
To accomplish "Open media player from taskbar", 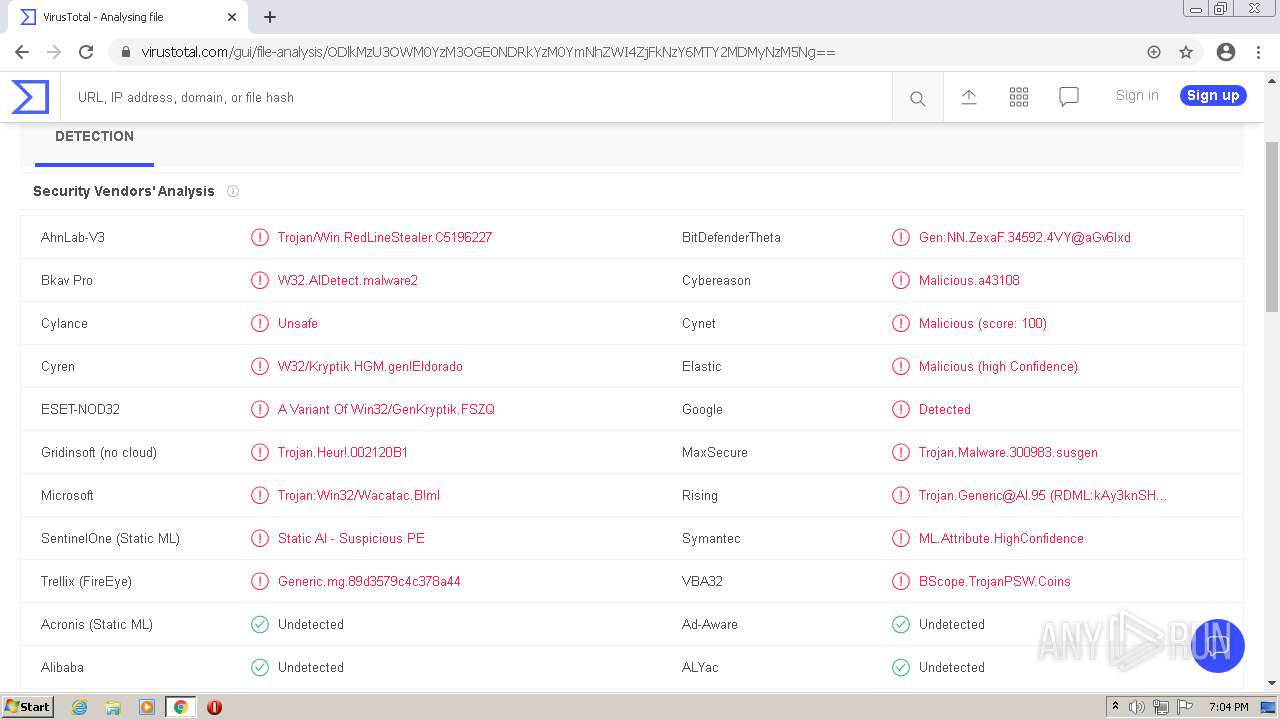I will 147,707.
